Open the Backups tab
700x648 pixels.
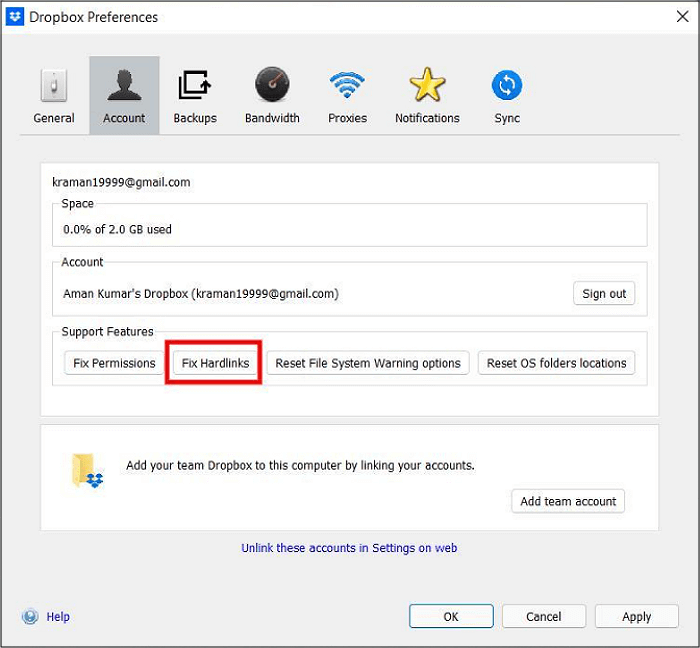click(x=195, y=96)
